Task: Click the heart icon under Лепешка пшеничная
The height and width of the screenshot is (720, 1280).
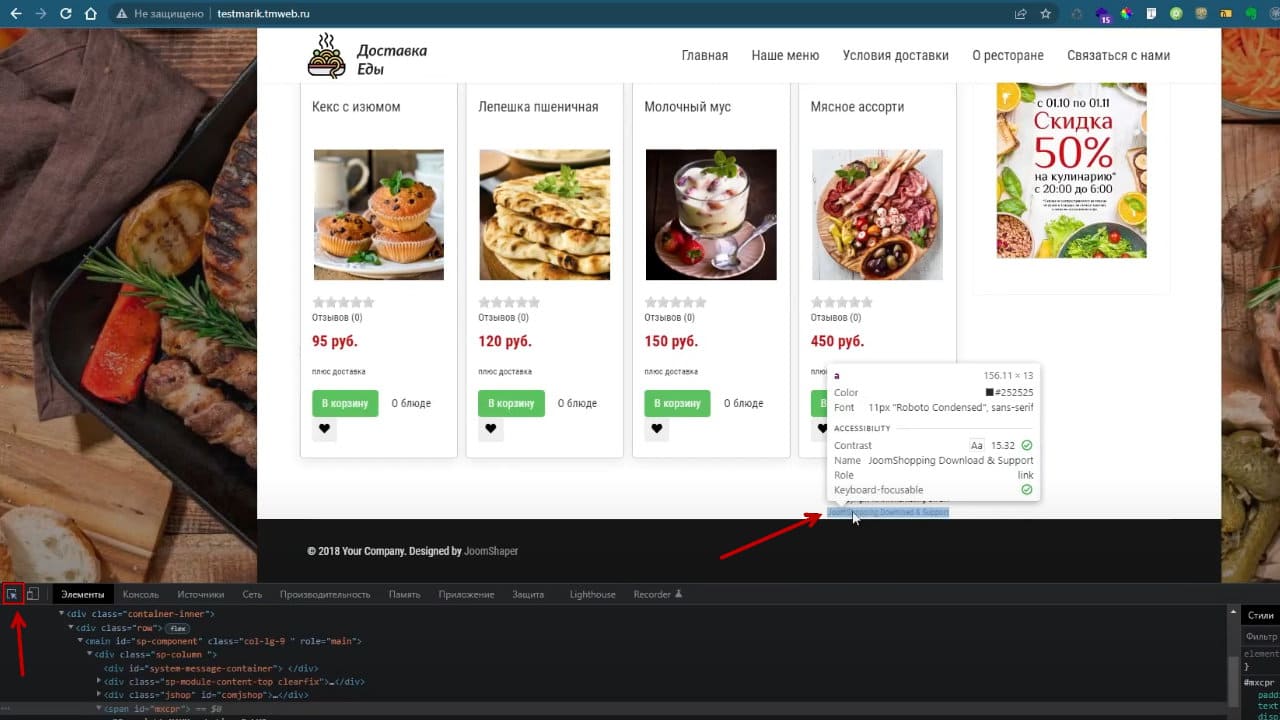Action: click(490, 429)
